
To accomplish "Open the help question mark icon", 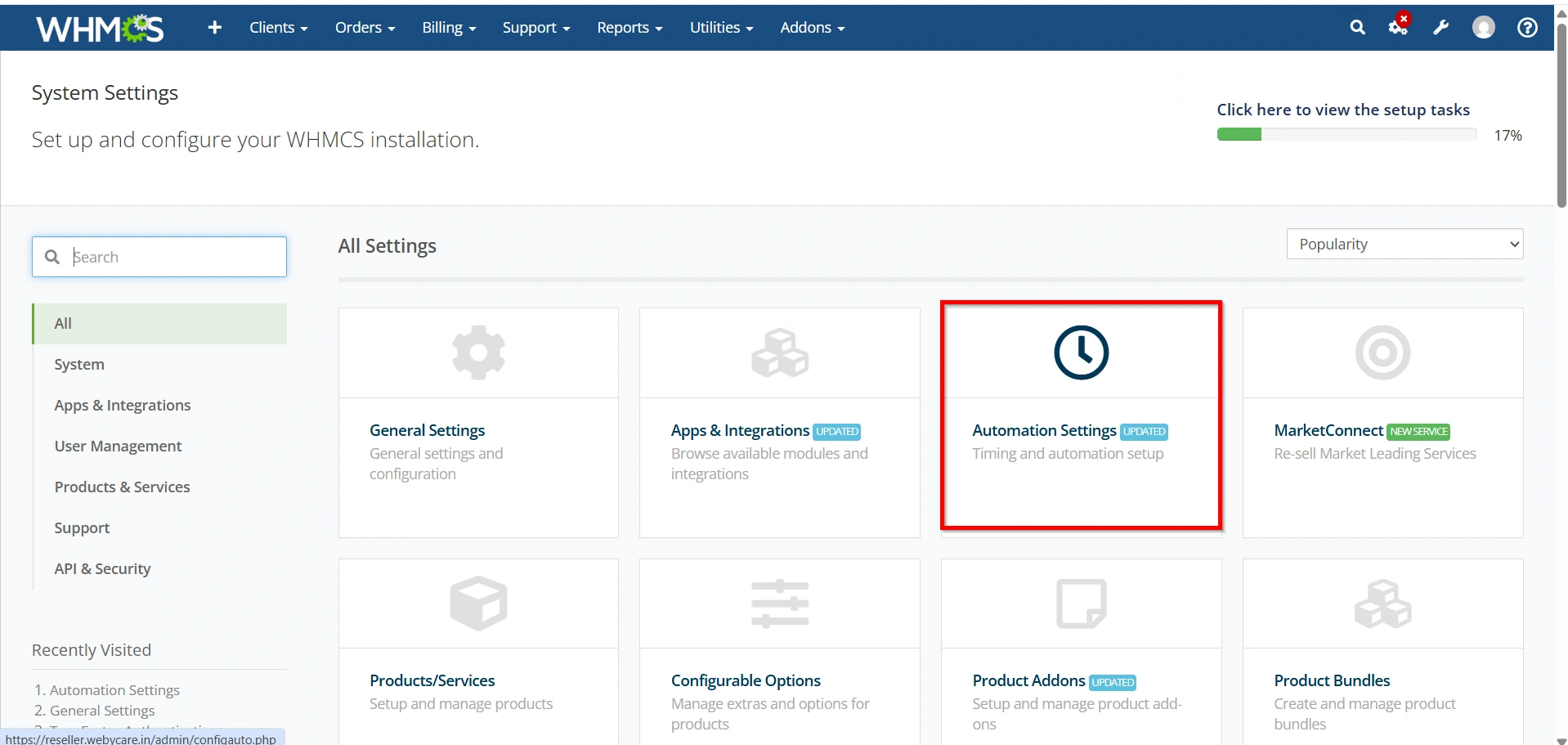I will point(1527,28).
